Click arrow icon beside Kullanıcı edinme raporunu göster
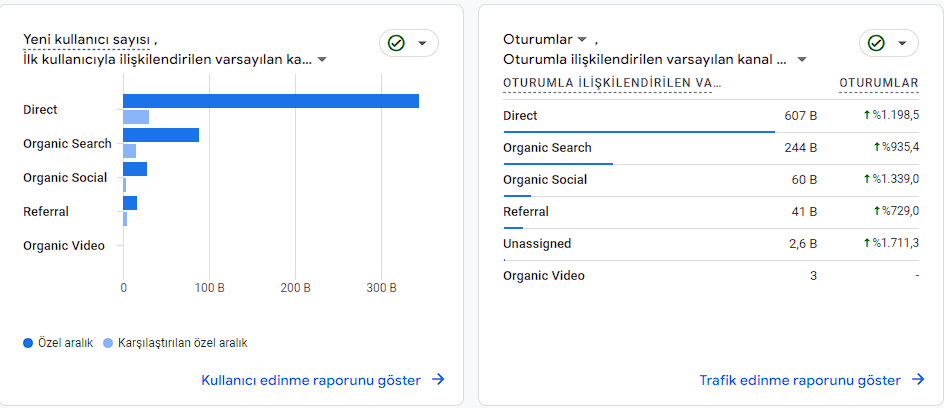Screen dimensions: 944x408 [x=438, y=380]
